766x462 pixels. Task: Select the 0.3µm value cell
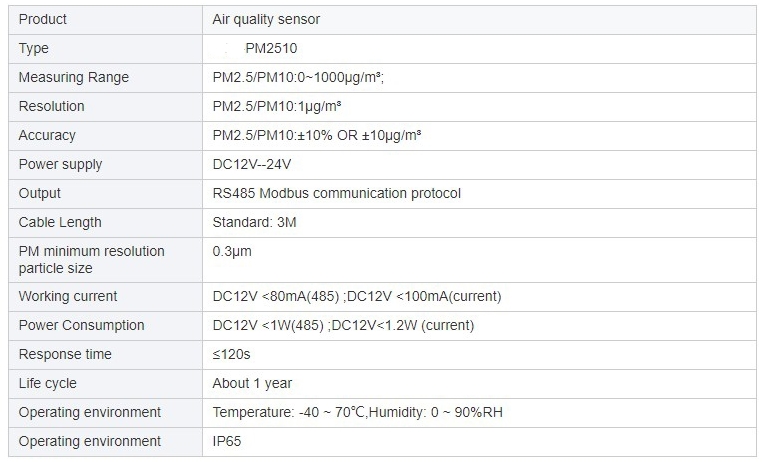click(x=232, y=251)
